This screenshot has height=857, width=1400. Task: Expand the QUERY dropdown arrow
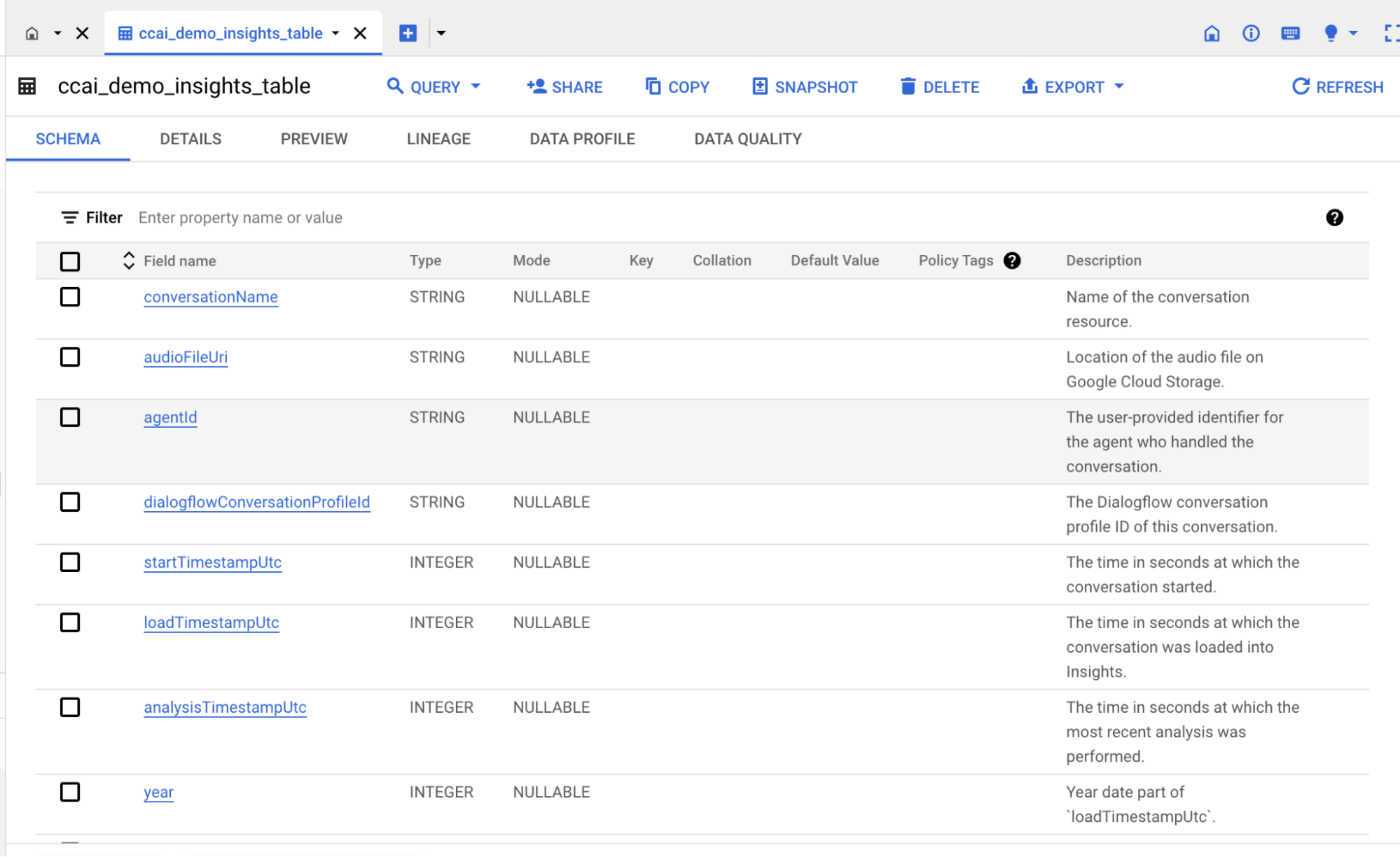pyautogui.click(x=476, y=86)
